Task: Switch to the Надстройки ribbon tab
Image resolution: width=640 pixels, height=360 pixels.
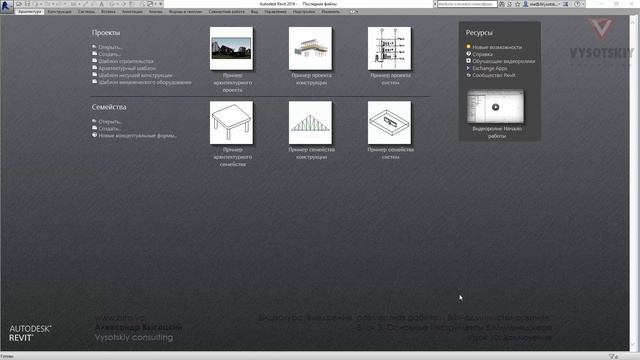Action: coord(304,12)
